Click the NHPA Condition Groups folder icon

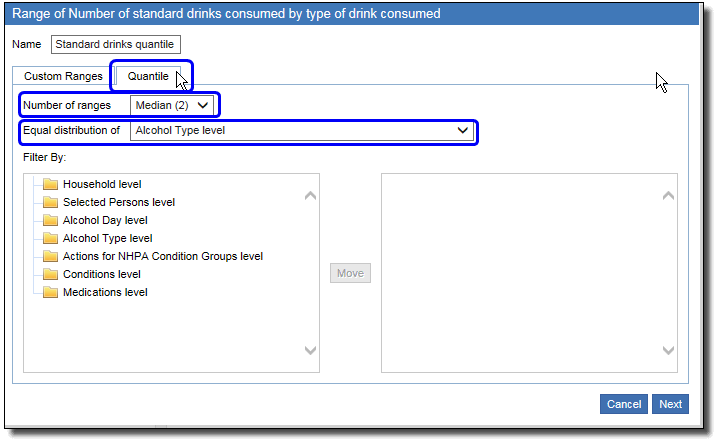[50, 256]
